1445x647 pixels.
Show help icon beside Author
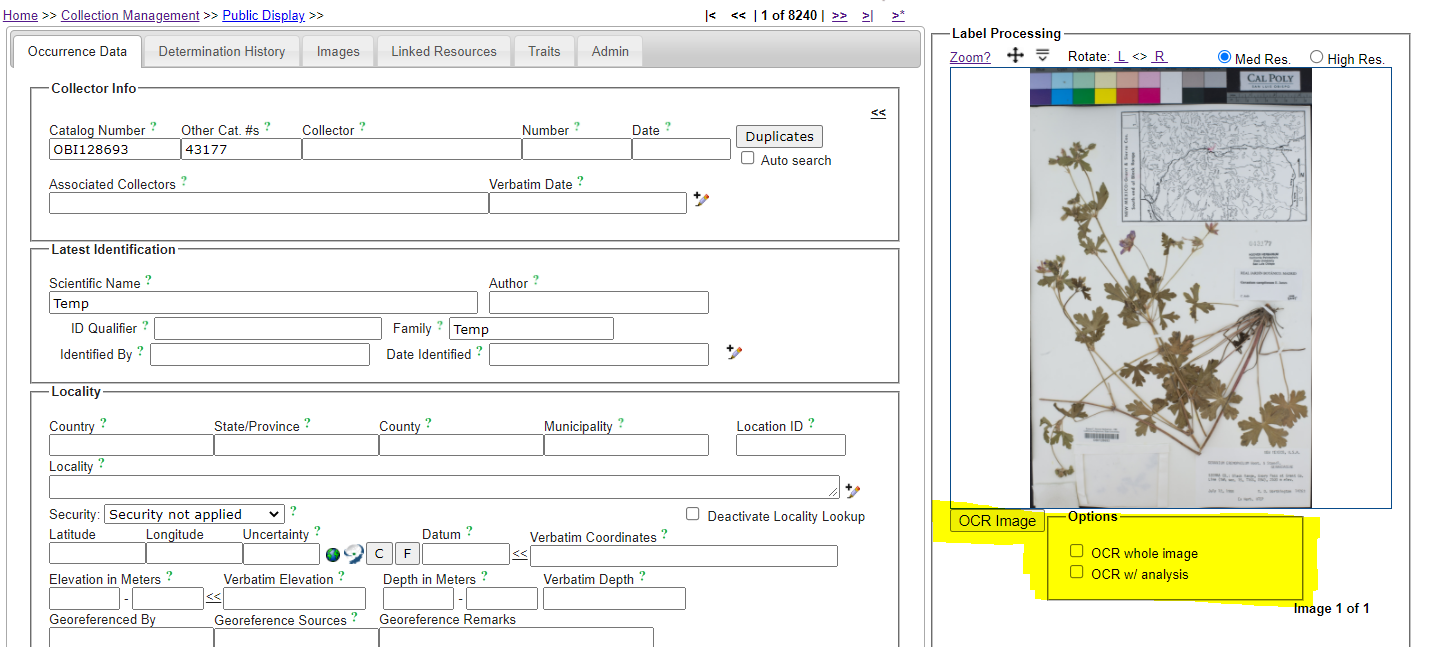point(535,281)
